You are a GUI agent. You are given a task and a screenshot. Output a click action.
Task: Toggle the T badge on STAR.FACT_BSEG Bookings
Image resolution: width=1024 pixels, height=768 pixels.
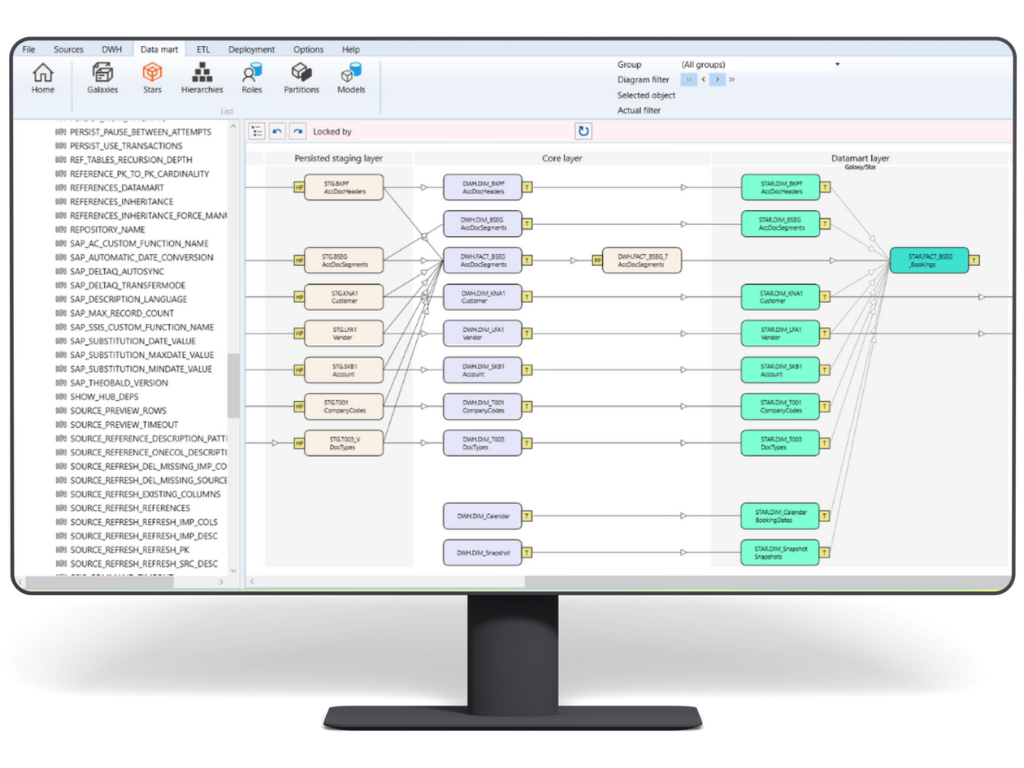[973, 258]
